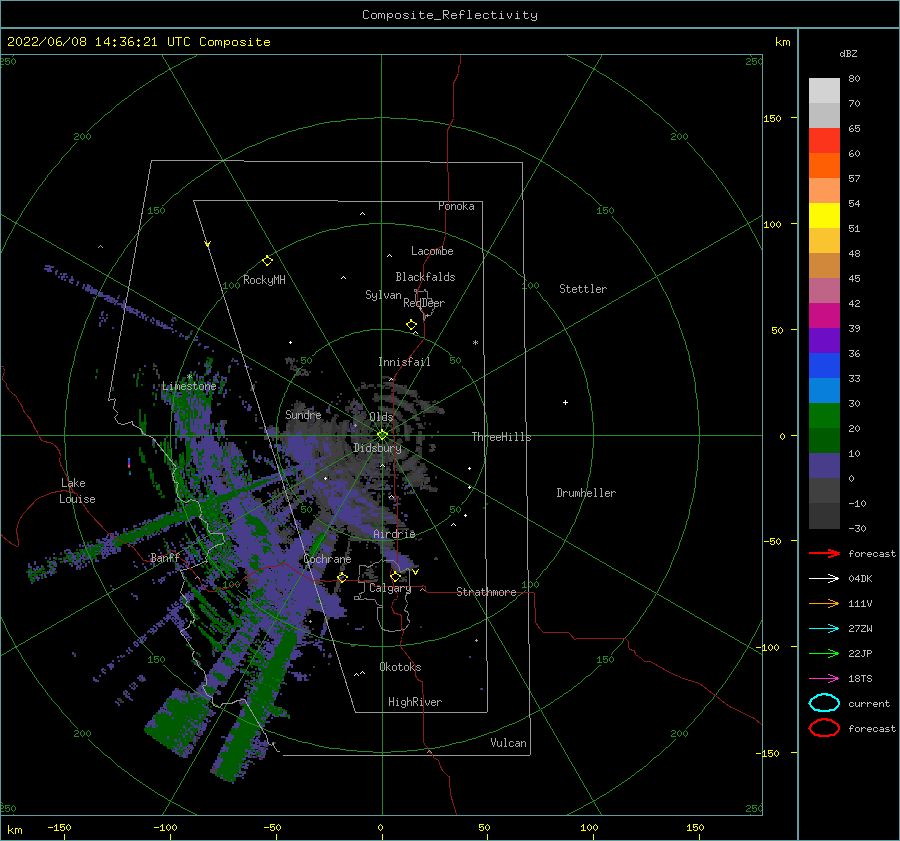Click the yellow diamond marker near RockyMH
Image resolution: width=900 pixels, height=841 pixels.
[x=267, y=261]
